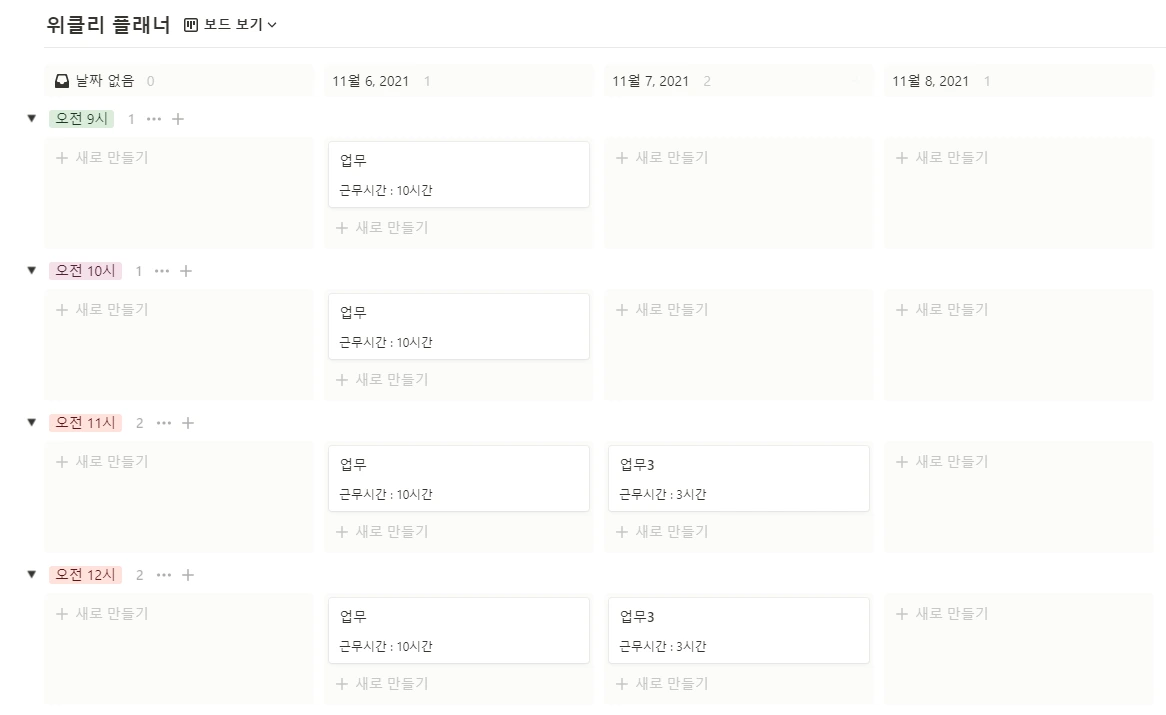Viewport: 1166px width, 715px height.
Task: Click the plus icon beside 오전 10시
Action: tap(188, 270)
